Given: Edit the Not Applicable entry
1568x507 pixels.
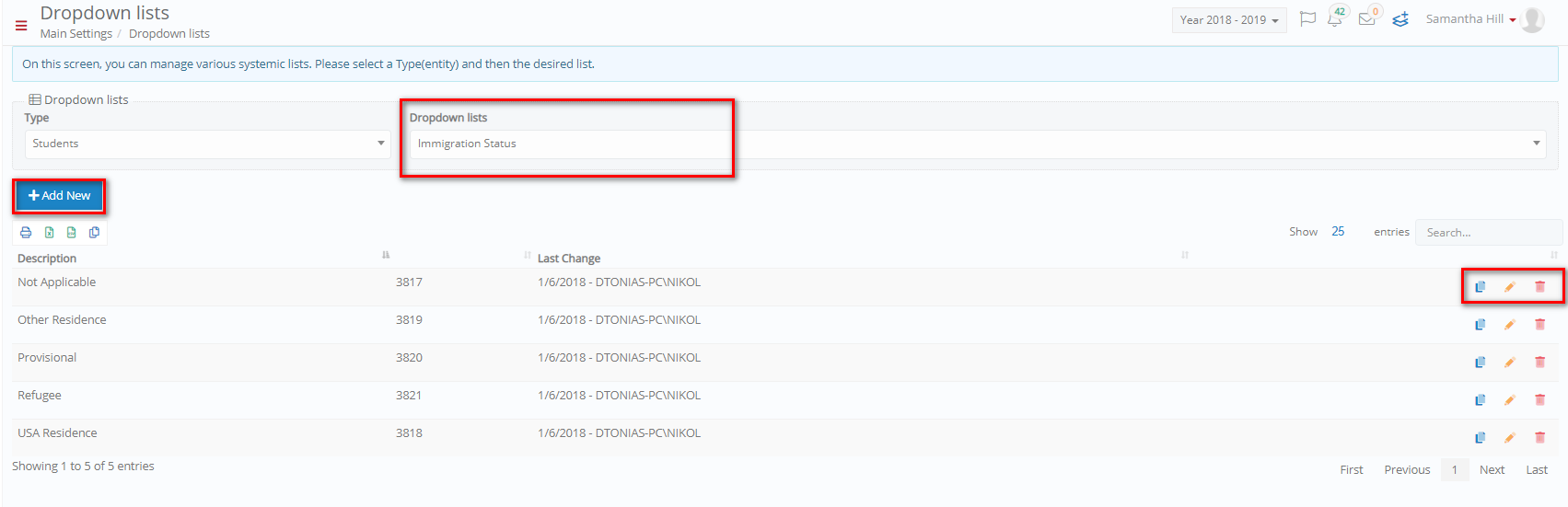Looking at the screenshot, I should tap(1510, 287).
